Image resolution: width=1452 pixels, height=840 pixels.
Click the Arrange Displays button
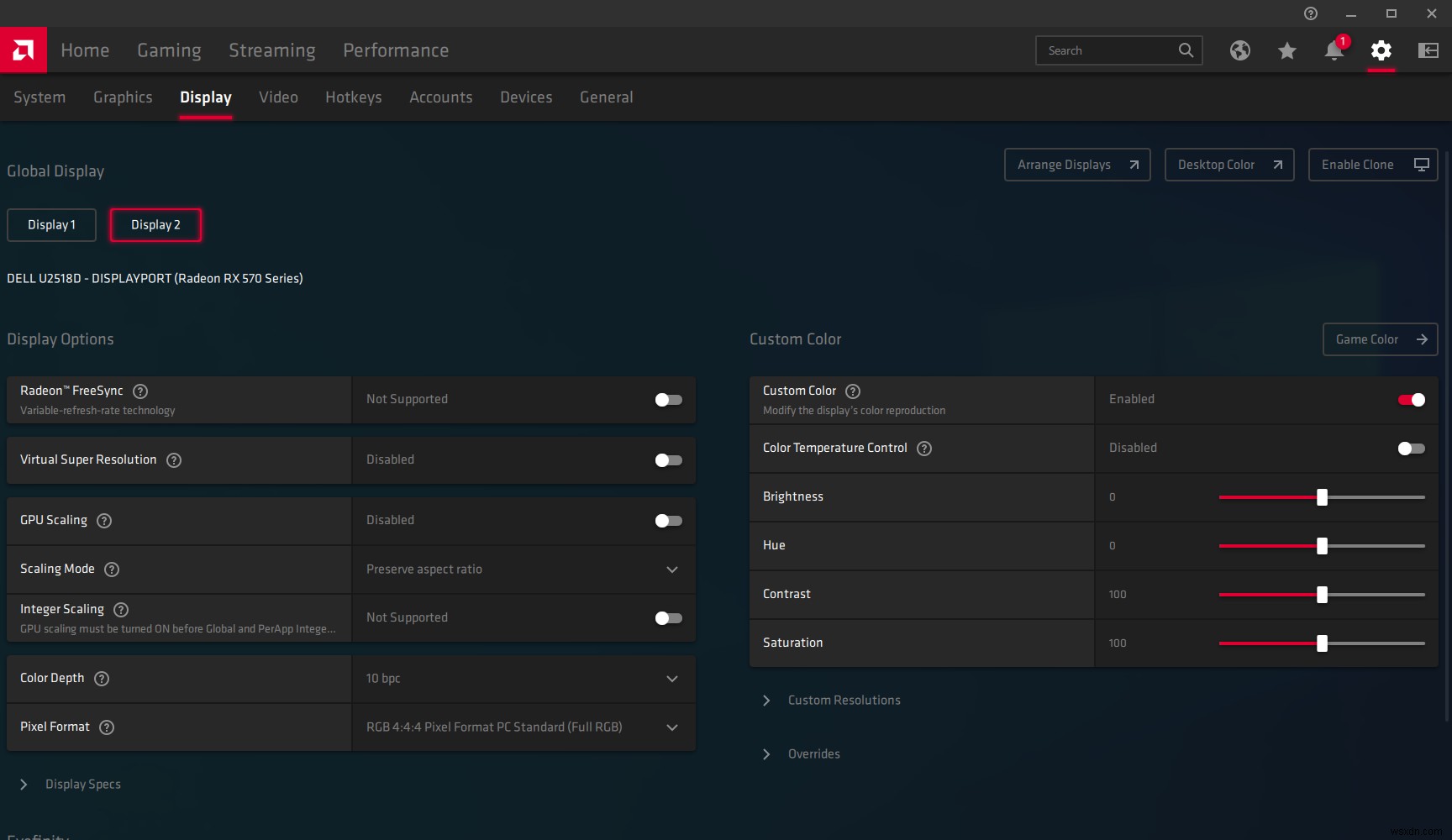pos(1076,165)
